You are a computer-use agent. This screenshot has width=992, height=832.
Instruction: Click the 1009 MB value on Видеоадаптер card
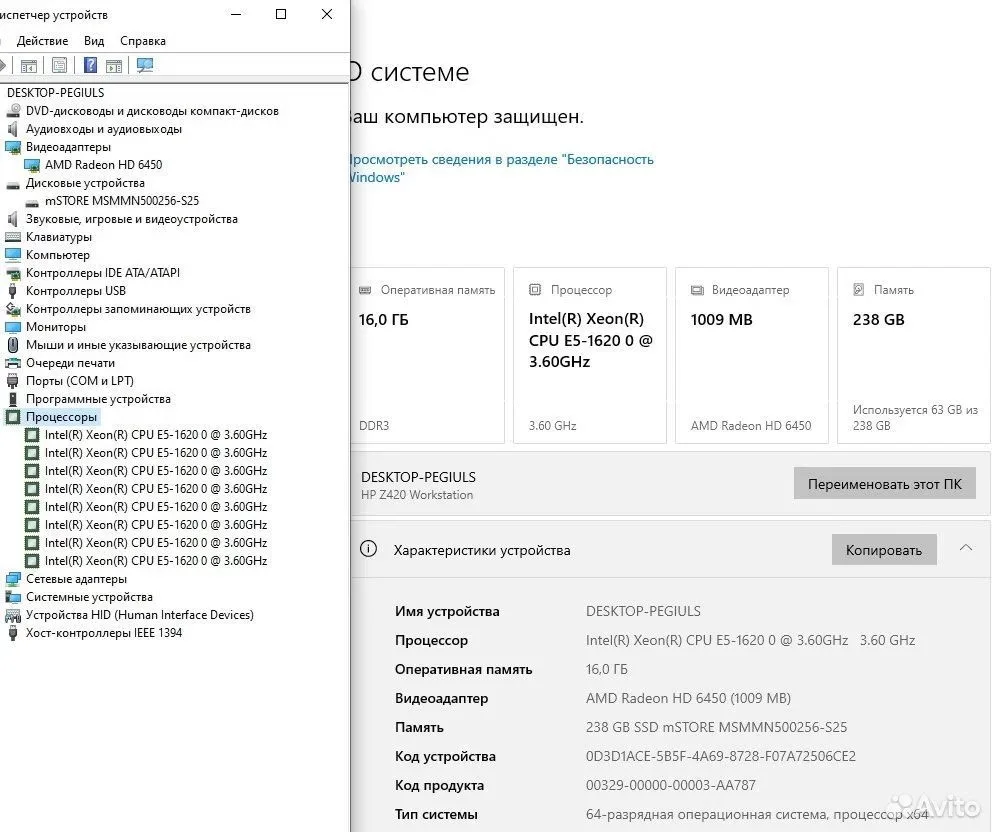(721, 320)
